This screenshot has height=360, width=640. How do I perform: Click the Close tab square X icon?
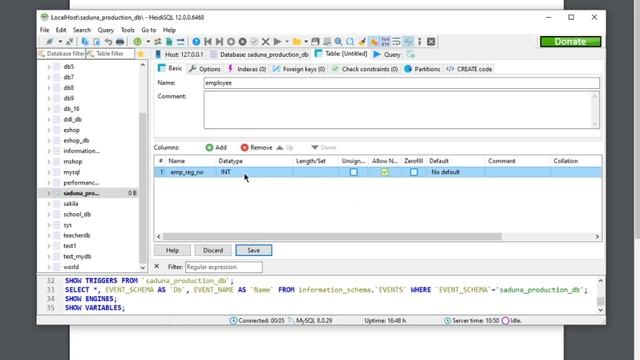click(x=431, y=42)
